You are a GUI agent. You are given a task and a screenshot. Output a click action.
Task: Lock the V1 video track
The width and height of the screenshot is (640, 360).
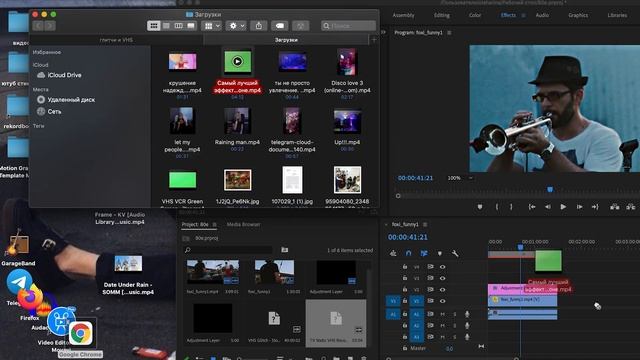[405, 301]
